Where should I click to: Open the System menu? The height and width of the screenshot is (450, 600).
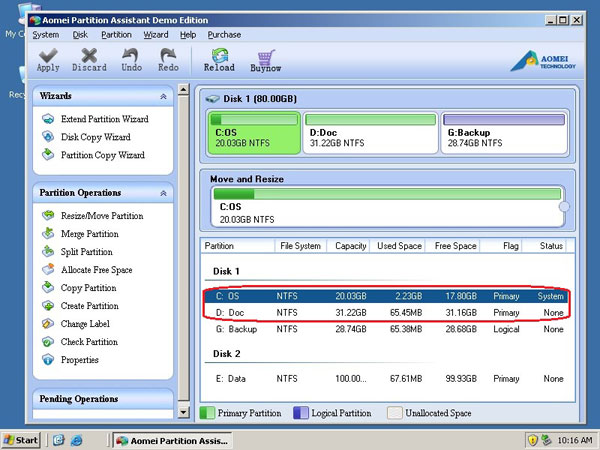[46, 35]
